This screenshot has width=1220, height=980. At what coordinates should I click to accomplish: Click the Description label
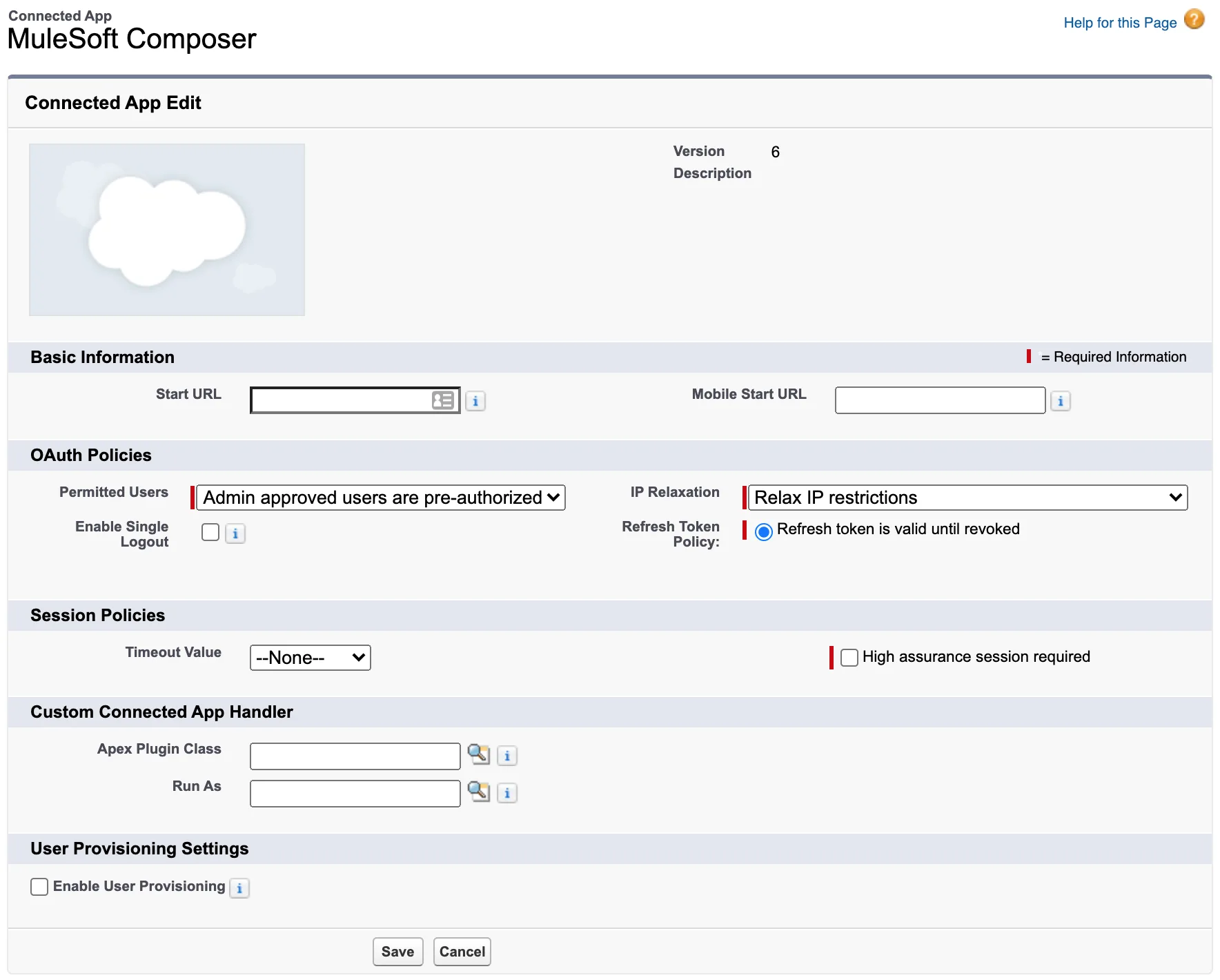[x=712, y=173]
